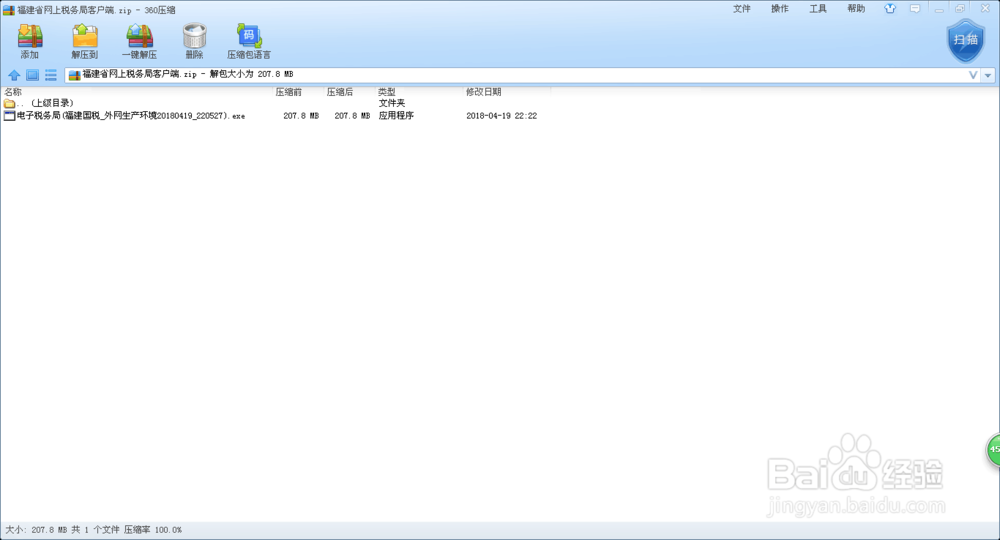This screenshot has height=540, width=1000.
Task: Minimize the 360压缩 window
Action: coord(939,9)
